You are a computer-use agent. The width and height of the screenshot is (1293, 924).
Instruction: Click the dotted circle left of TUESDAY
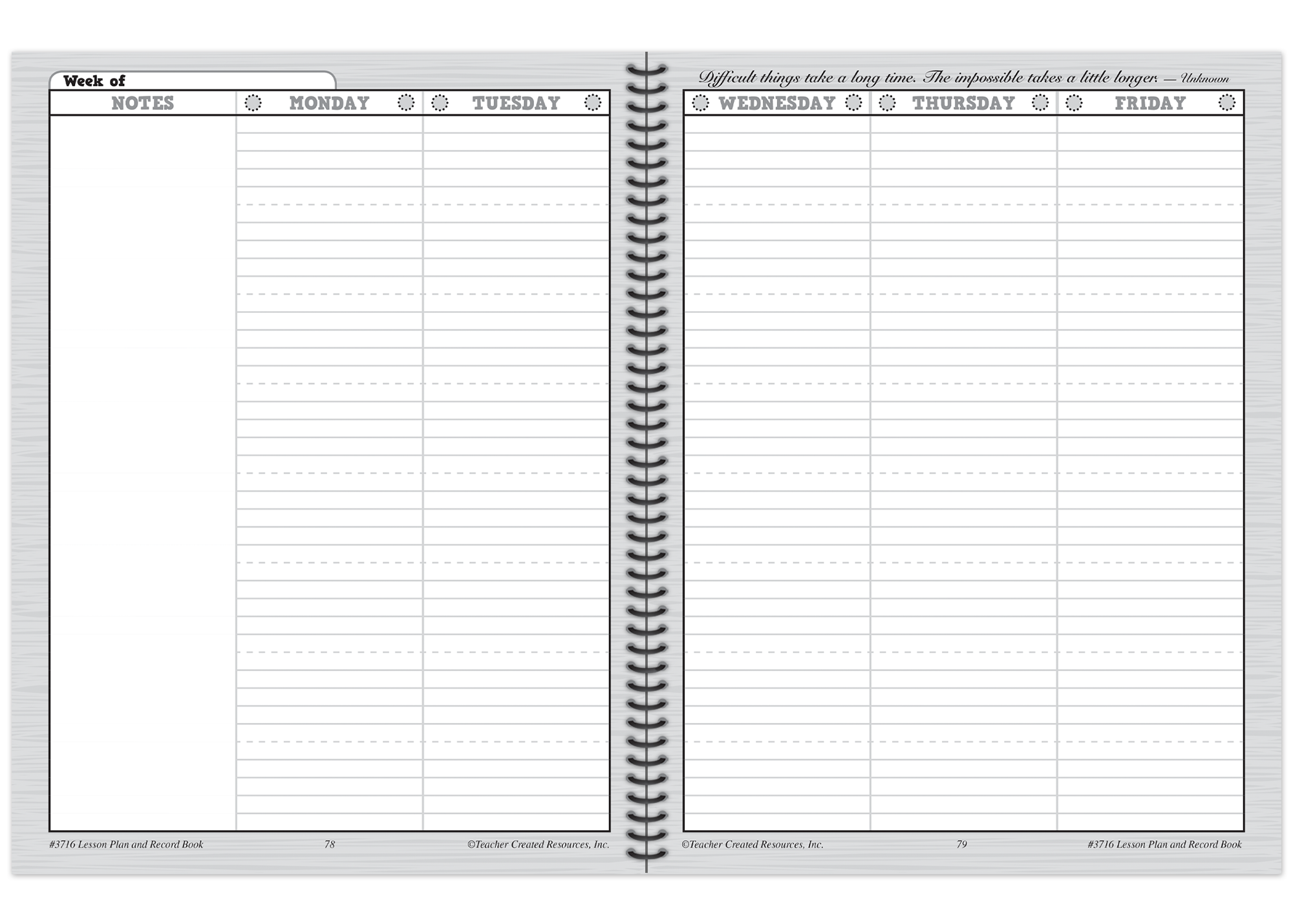click(x=440, y=103)
